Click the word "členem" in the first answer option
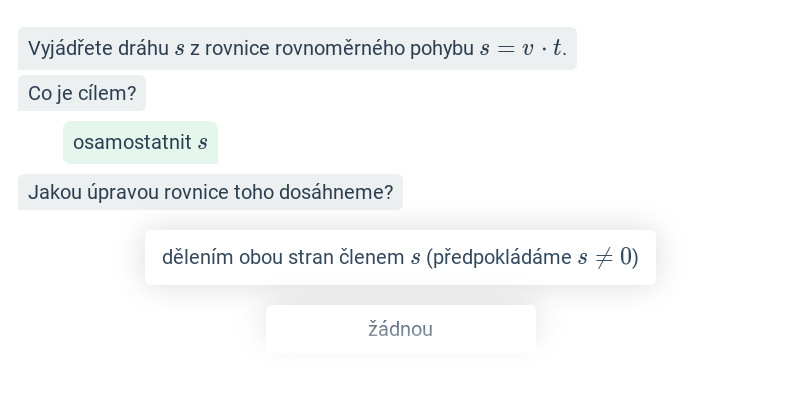 point(372,257)
